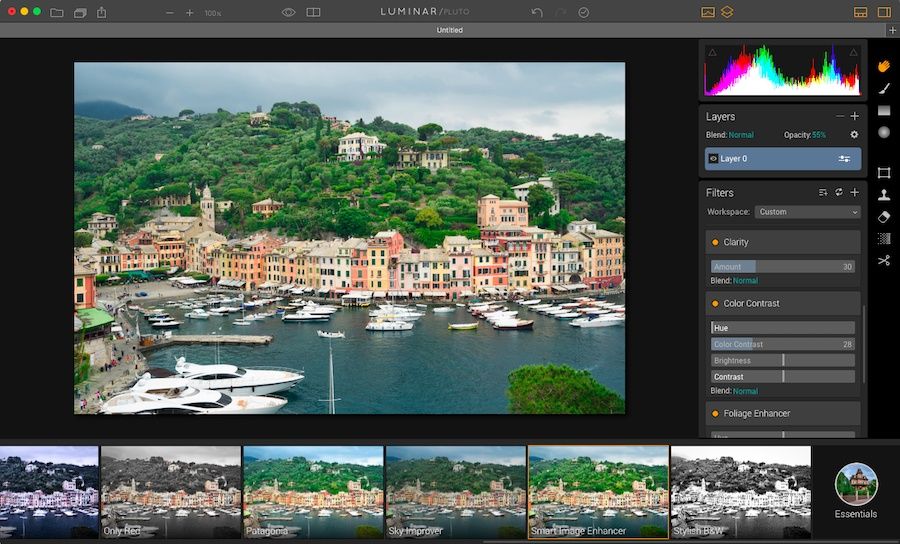The image size is (900, 544).
Task: Toggle Layer 0 visibility eye
Action: coord(713,158)
